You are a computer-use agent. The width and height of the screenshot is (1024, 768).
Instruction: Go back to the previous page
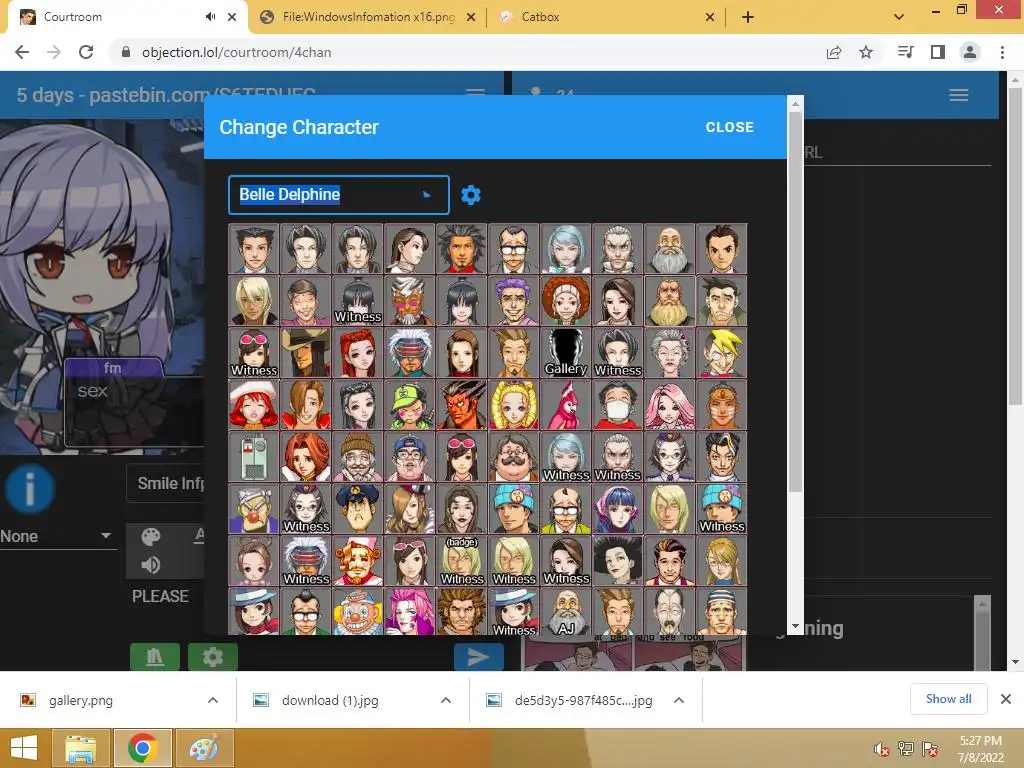pyautogui.click(x=22, y=52)
